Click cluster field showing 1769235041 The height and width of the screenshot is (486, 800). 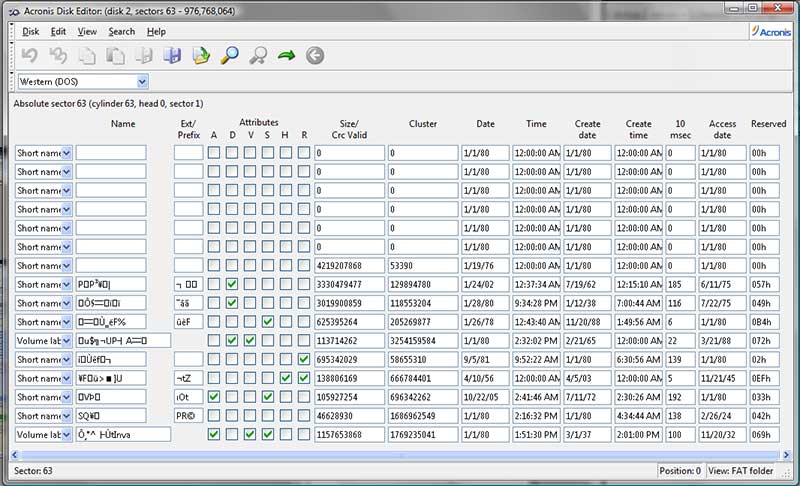coord(423,434)
